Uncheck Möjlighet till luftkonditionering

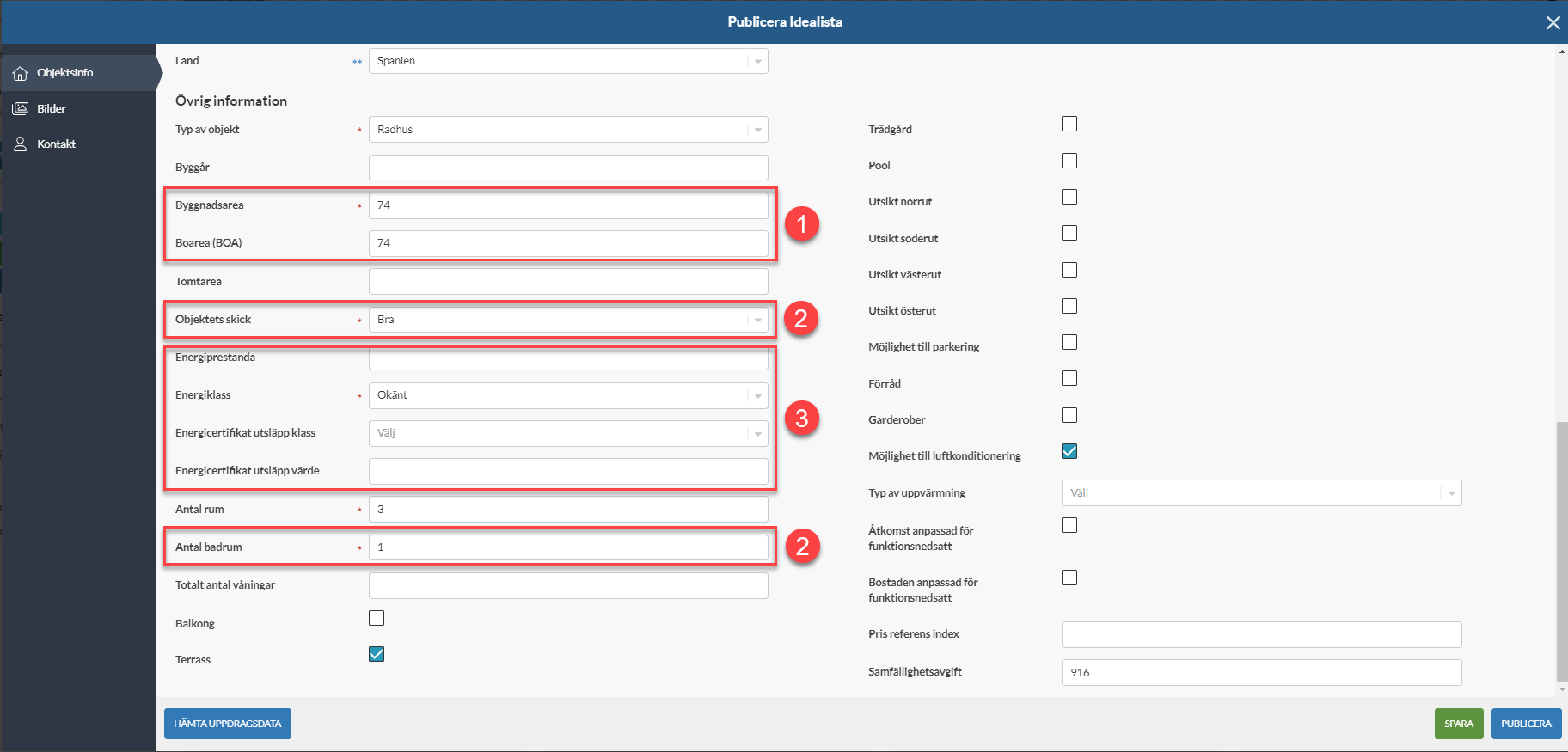[1069, 451]
